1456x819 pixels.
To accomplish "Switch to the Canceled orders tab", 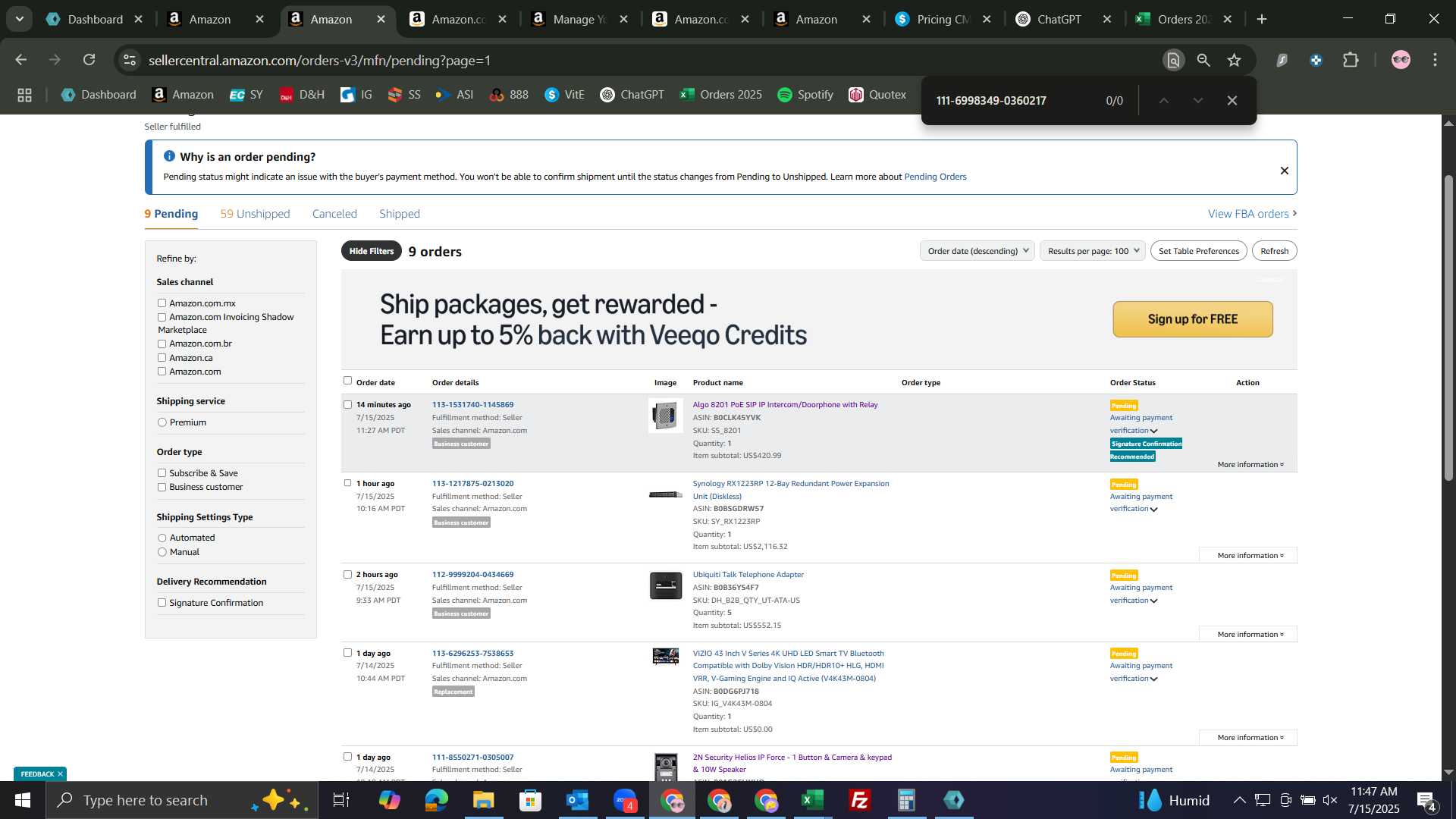I will [x=334, y=214].
